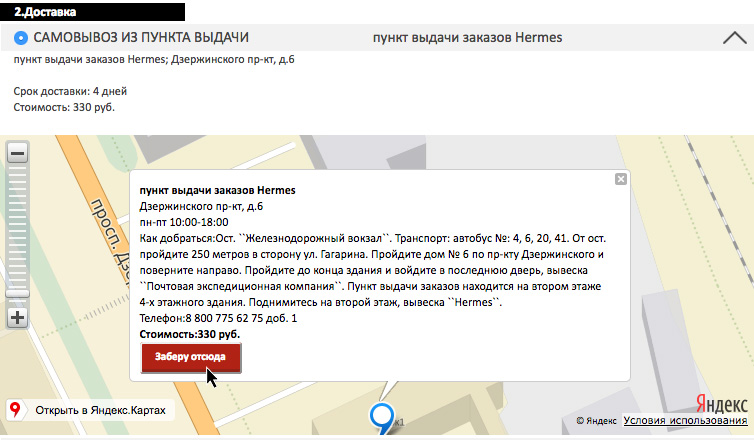The width and height of the screenshot is (754, 440).
Task: Click popup bold title 'пункт выдачи заказов Hermes'
Action: (217, 190)
